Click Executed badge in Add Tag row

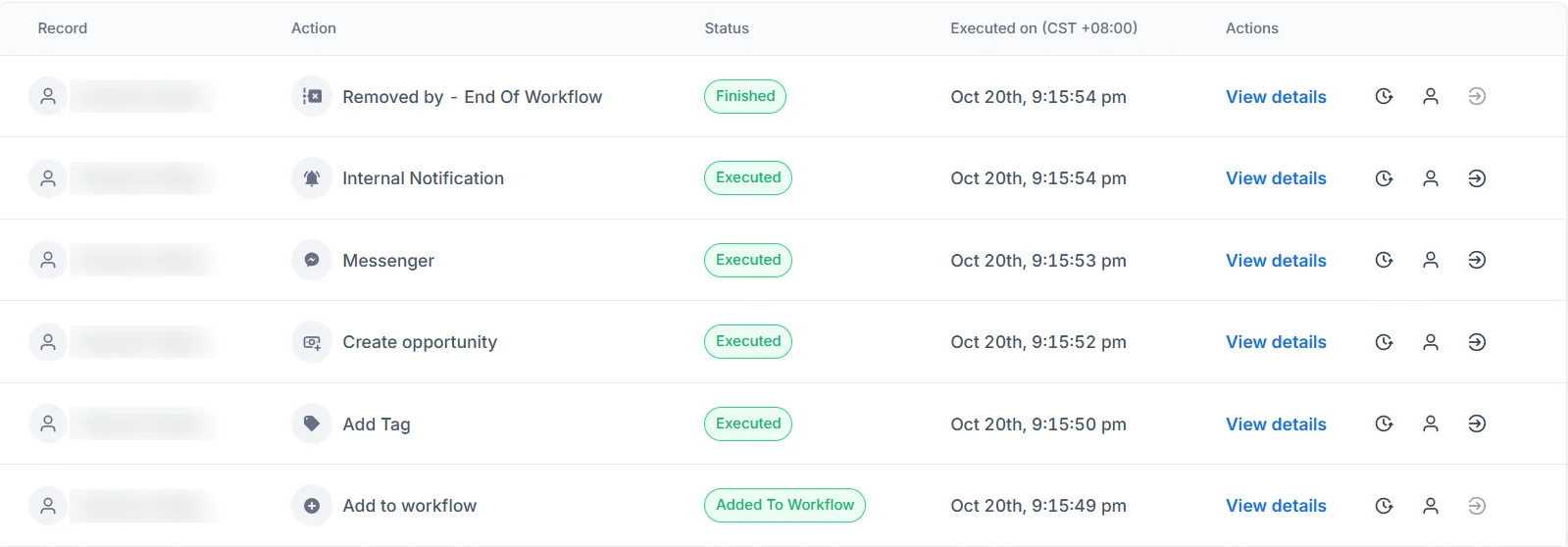tap(748, 423)
